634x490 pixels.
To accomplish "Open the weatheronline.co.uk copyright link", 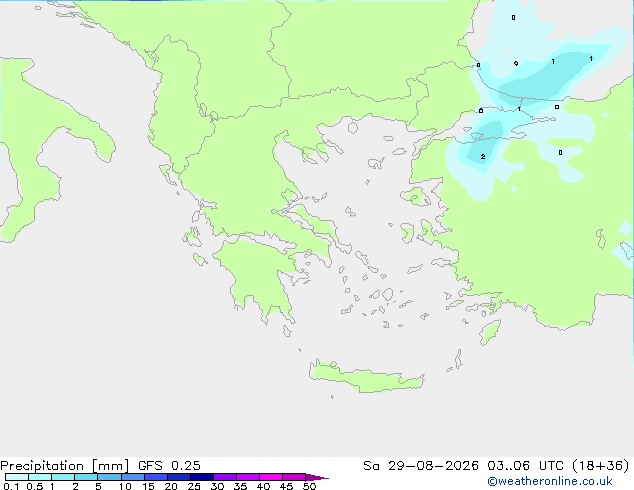I will [550, 481].
